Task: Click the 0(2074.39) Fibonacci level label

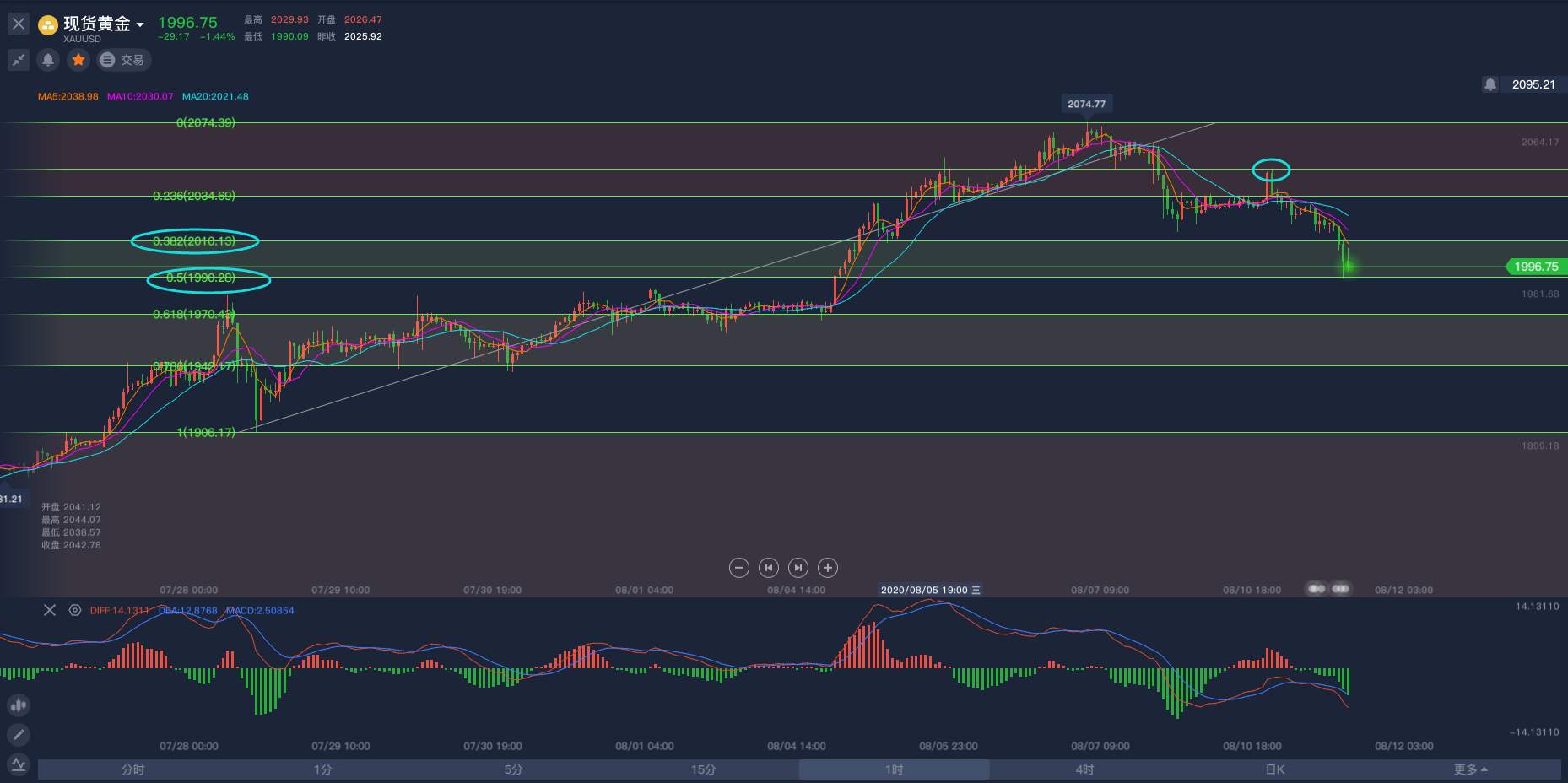Action: point(206,122)
